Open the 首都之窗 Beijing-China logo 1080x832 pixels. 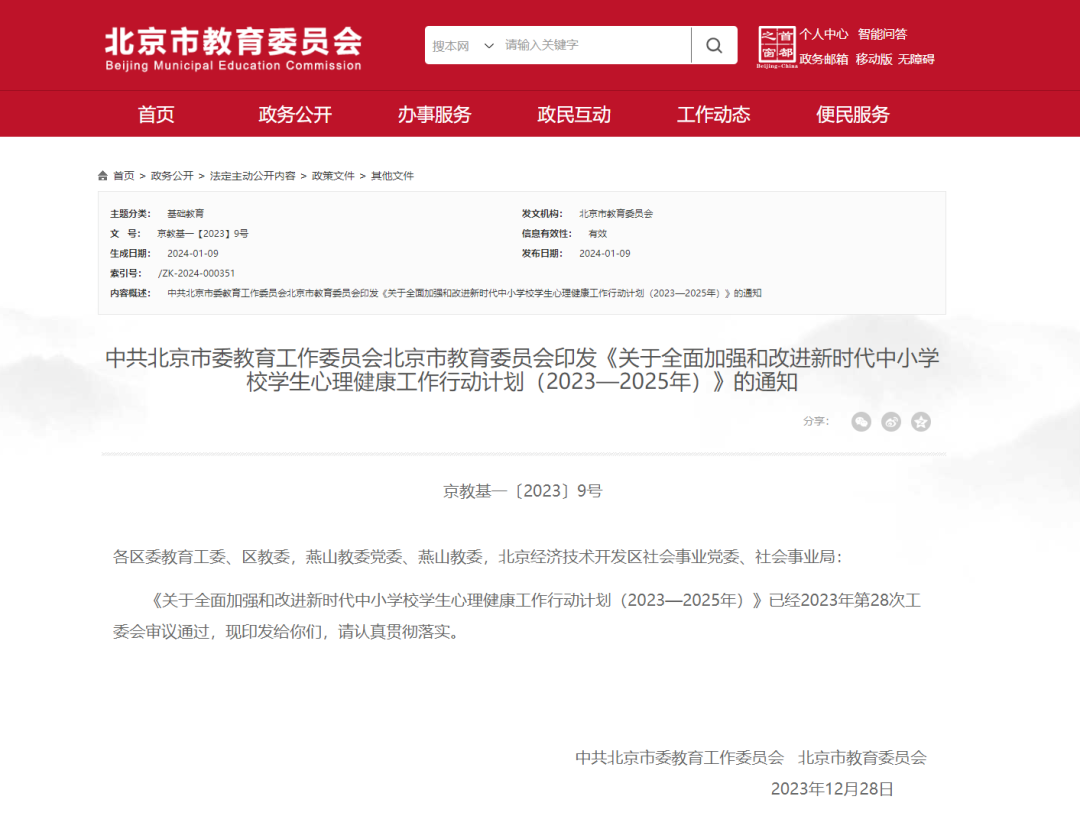[777, 47]
